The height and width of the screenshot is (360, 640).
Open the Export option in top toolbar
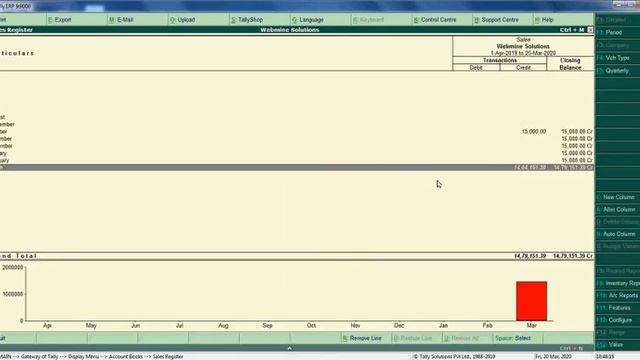click(60, 20)
